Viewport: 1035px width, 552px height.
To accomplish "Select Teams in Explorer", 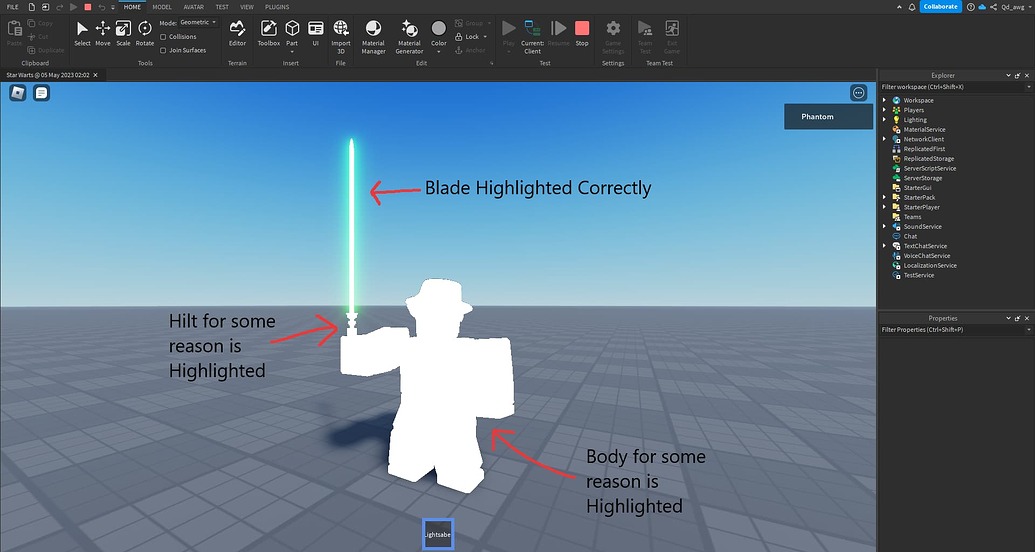I will (x=912, y=217).
